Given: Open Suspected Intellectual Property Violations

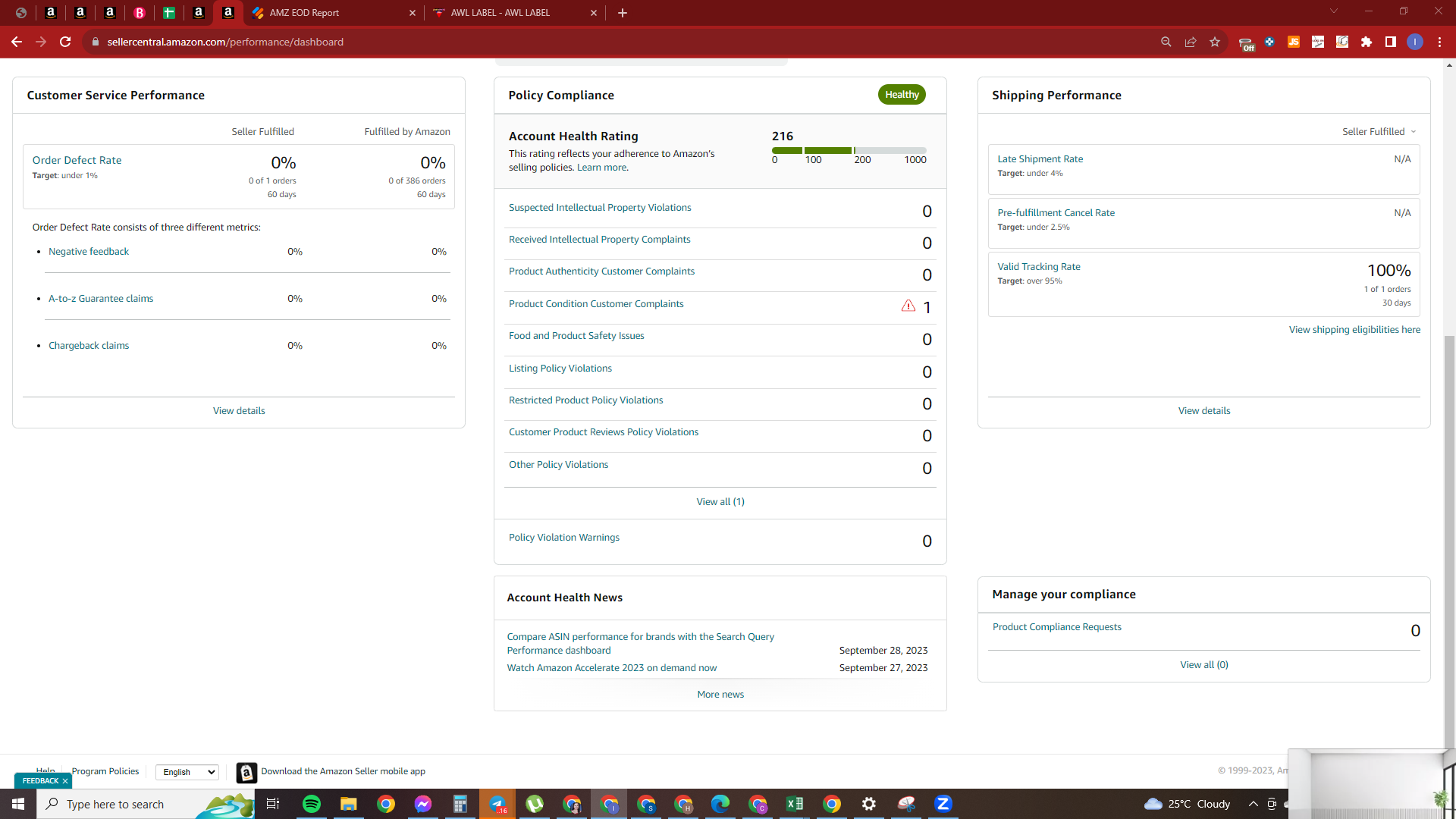Looking at the screenshot, I should tap(600, 208).
